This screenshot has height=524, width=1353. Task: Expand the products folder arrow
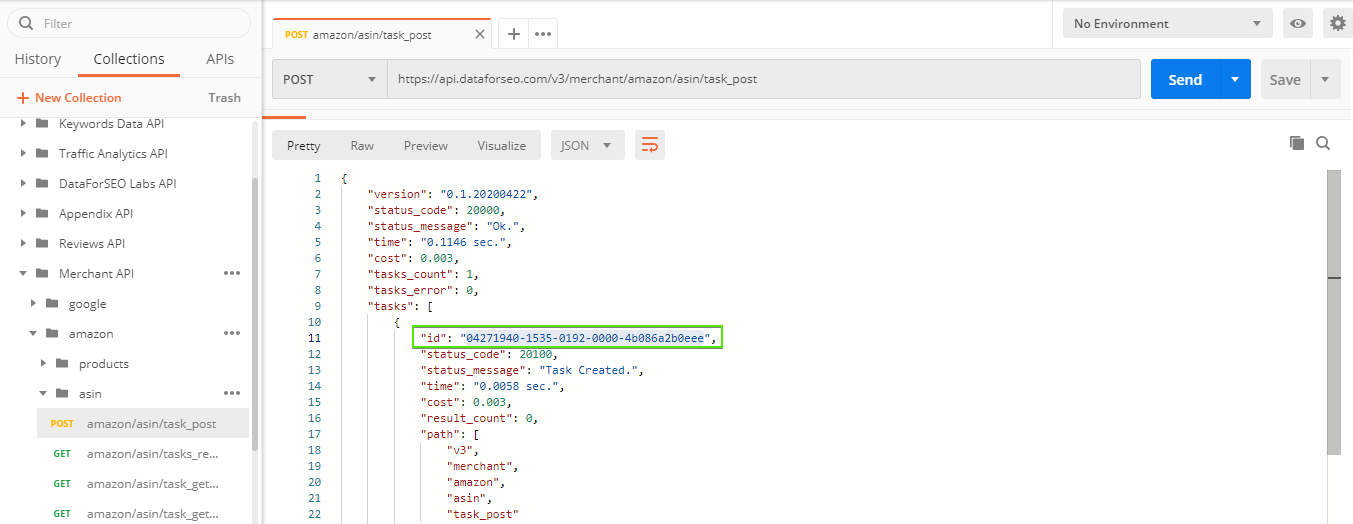[43, 364]
